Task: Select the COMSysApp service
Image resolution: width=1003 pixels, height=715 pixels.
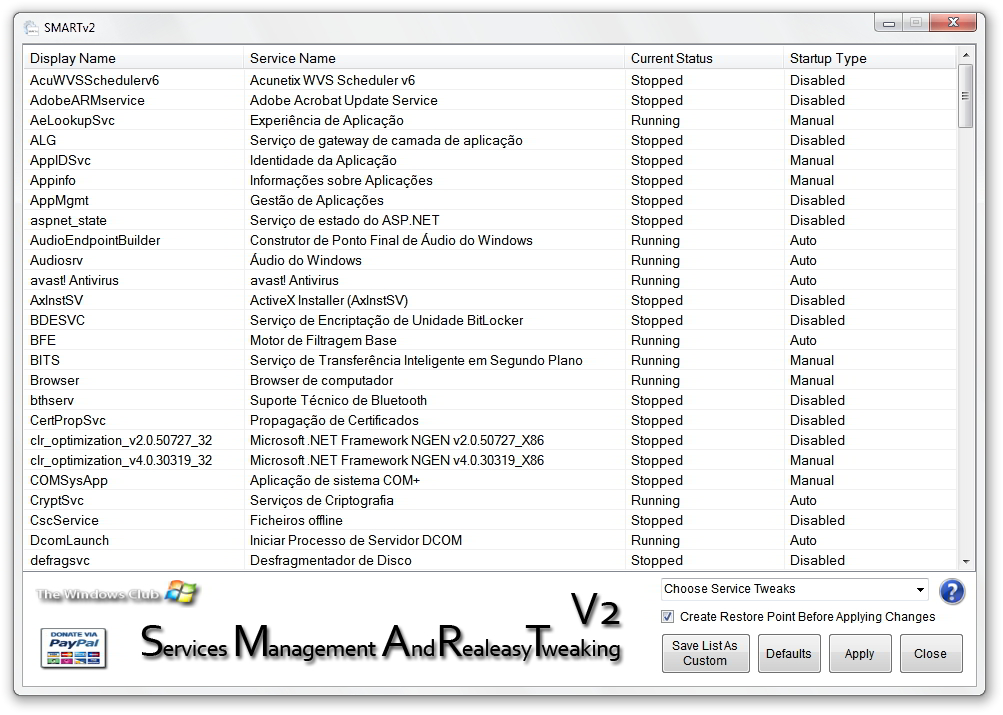Action: tap(490, 480)
